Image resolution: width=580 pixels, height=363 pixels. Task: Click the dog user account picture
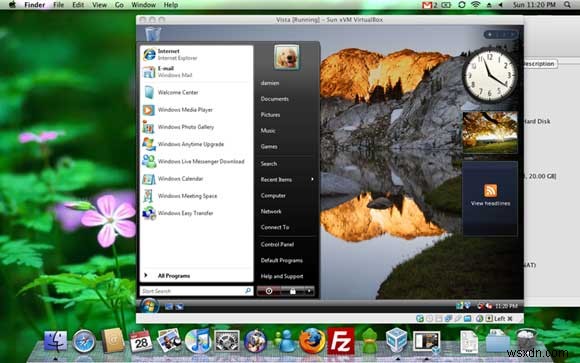tap(287, 57)
